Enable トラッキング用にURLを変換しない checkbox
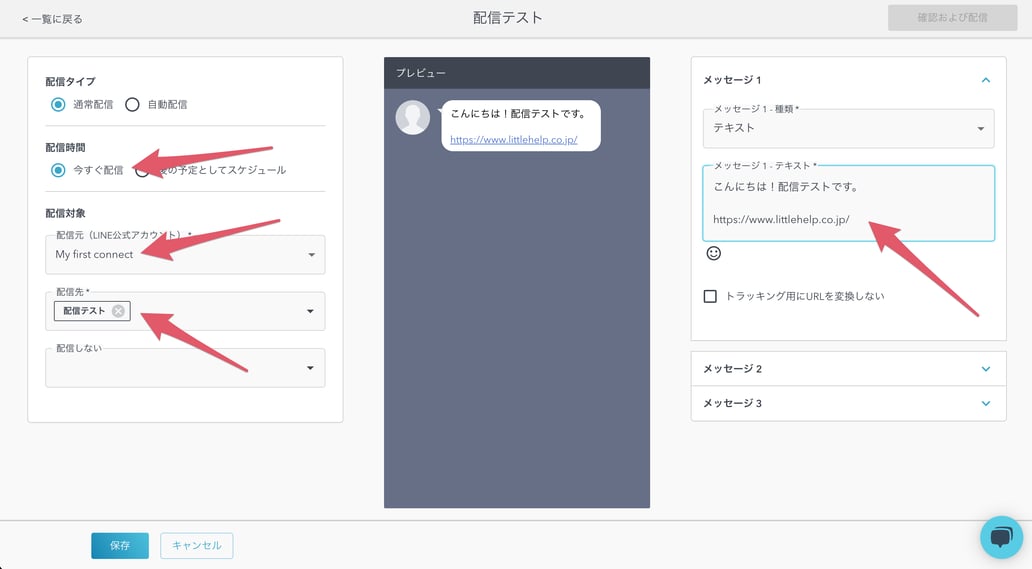Image resolution: width=1032 pixels, height=569 pixels. pos(710,296)
